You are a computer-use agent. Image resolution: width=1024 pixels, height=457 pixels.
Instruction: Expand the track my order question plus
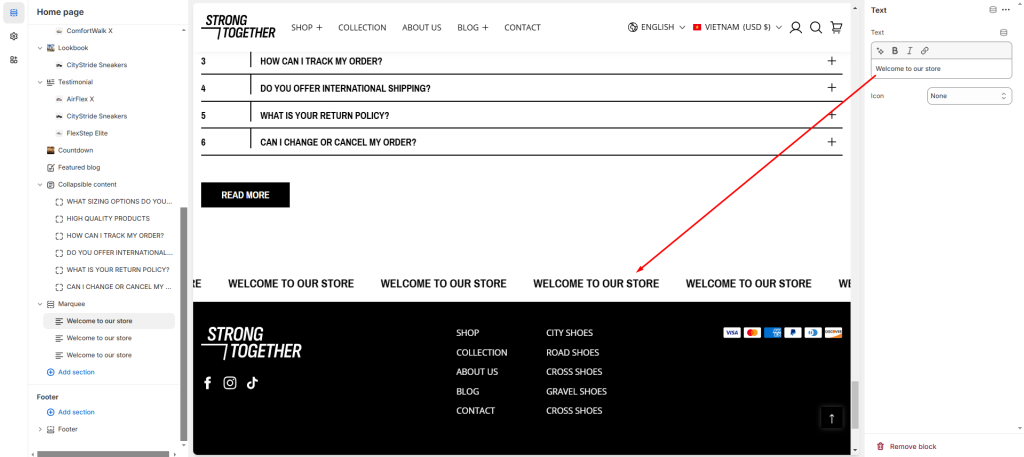(x=831, y=61)
